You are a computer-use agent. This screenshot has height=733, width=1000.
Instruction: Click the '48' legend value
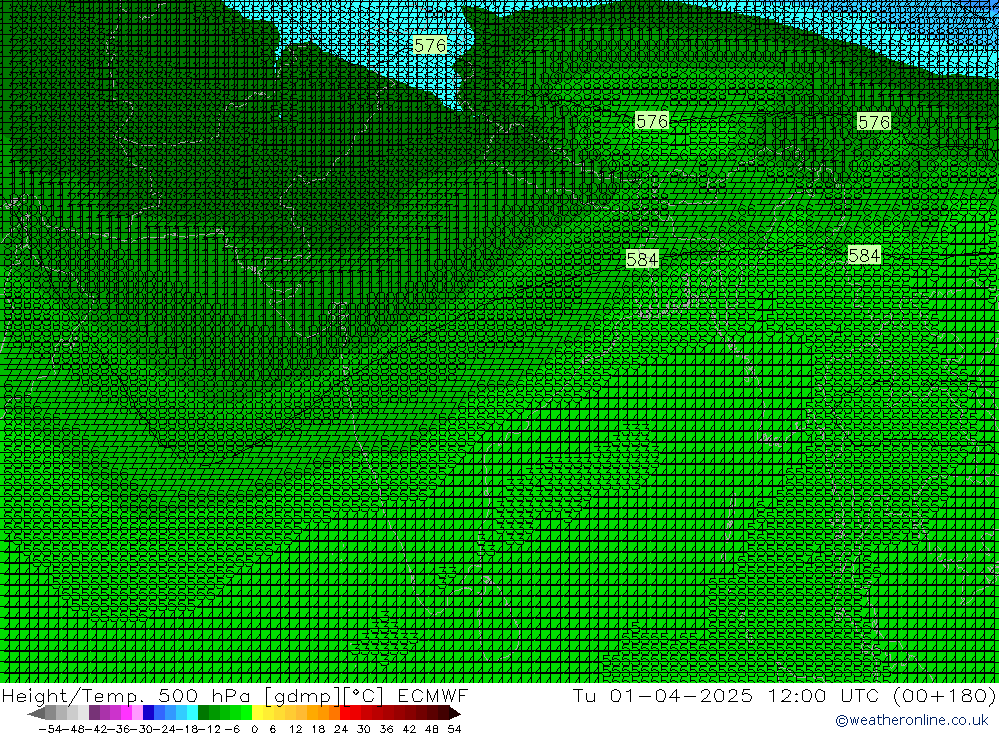tap(432, 729)
